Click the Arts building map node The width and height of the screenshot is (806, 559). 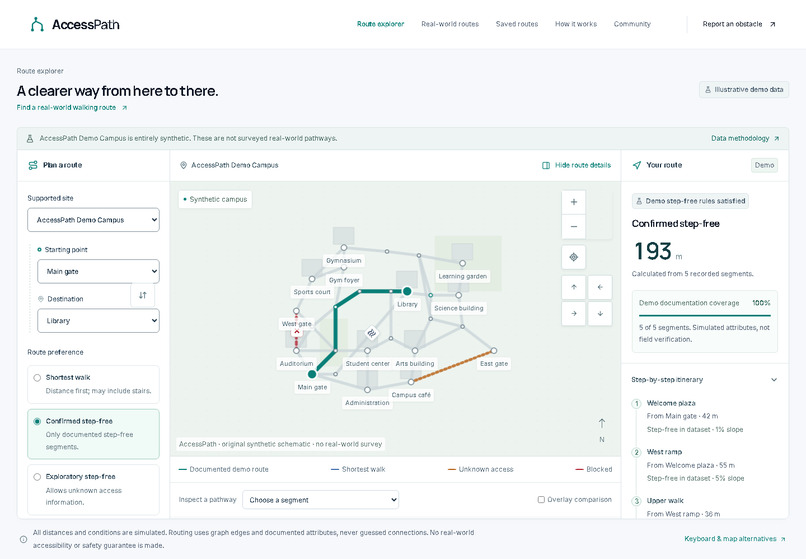coord(415,351)
